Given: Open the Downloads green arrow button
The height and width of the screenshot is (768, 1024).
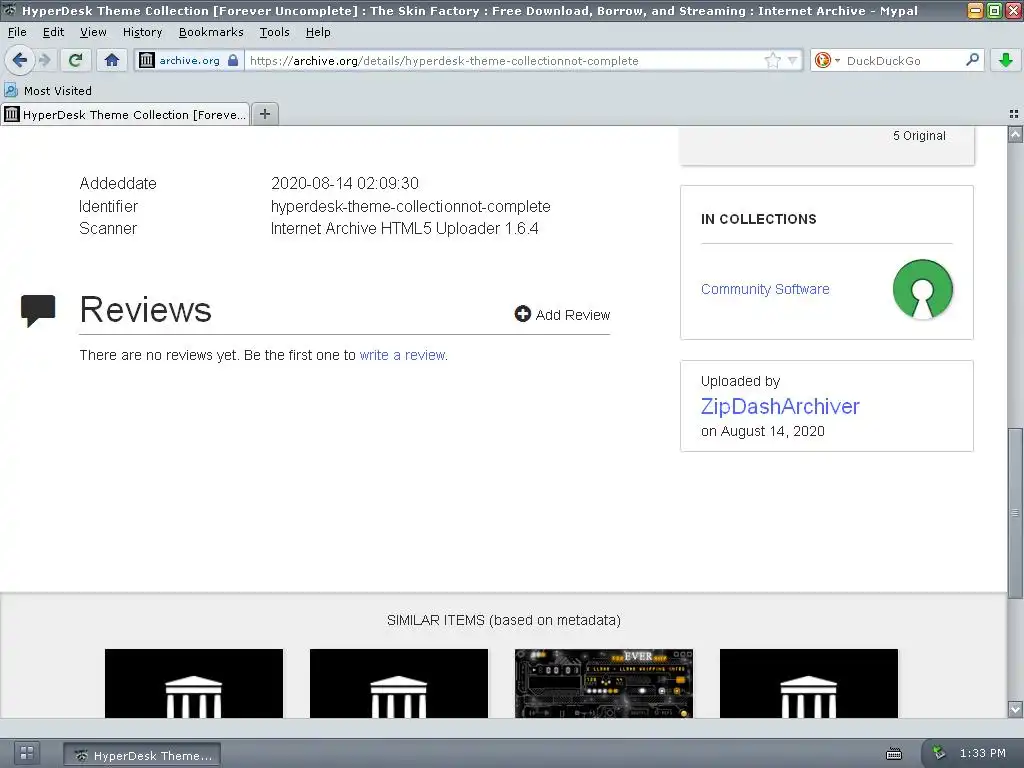Looking at the screenshot, I should [x=1006, y=60].
